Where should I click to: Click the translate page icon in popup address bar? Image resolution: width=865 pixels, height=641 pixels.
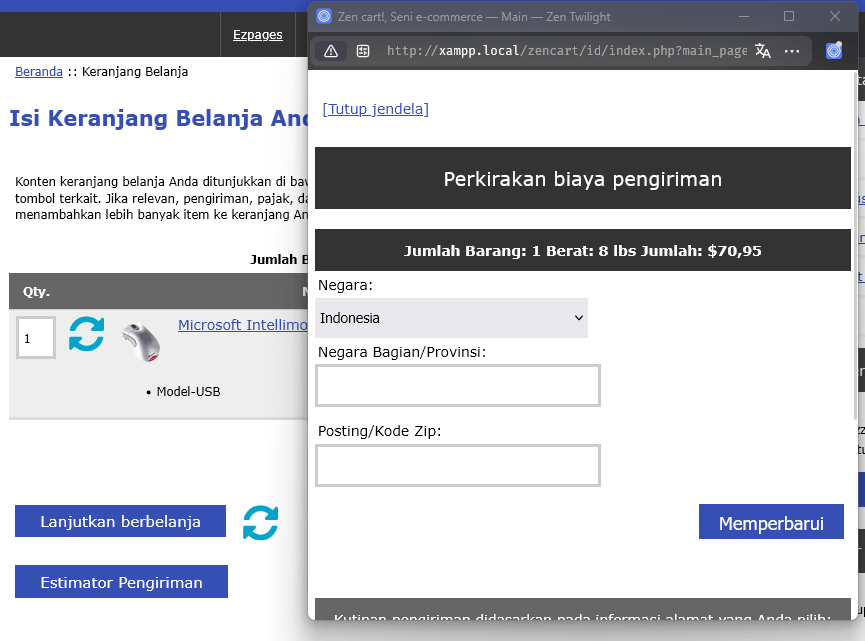pos(763,51)
